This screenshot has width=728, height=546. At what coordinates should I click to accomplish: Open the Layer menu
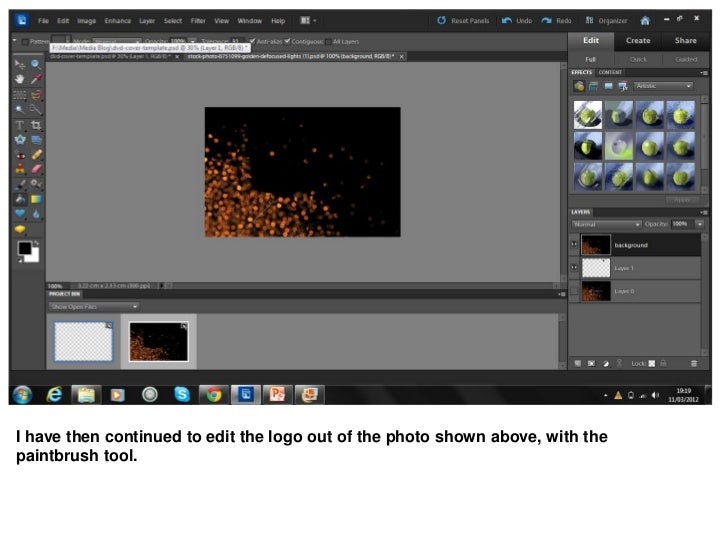tap(147, 21)
